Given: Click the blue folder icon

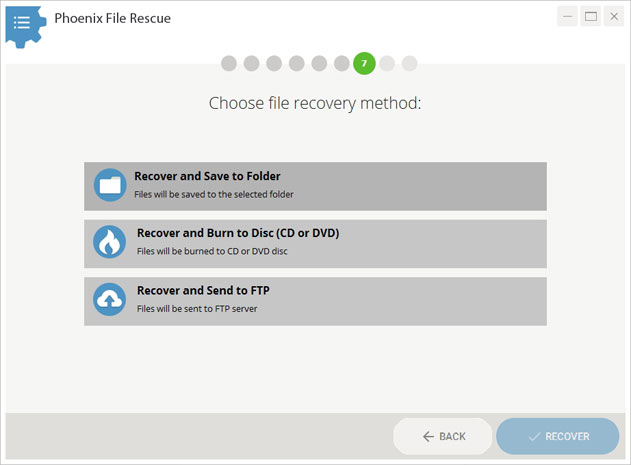Looking at the screenshot, I should (x=110, y=185).
